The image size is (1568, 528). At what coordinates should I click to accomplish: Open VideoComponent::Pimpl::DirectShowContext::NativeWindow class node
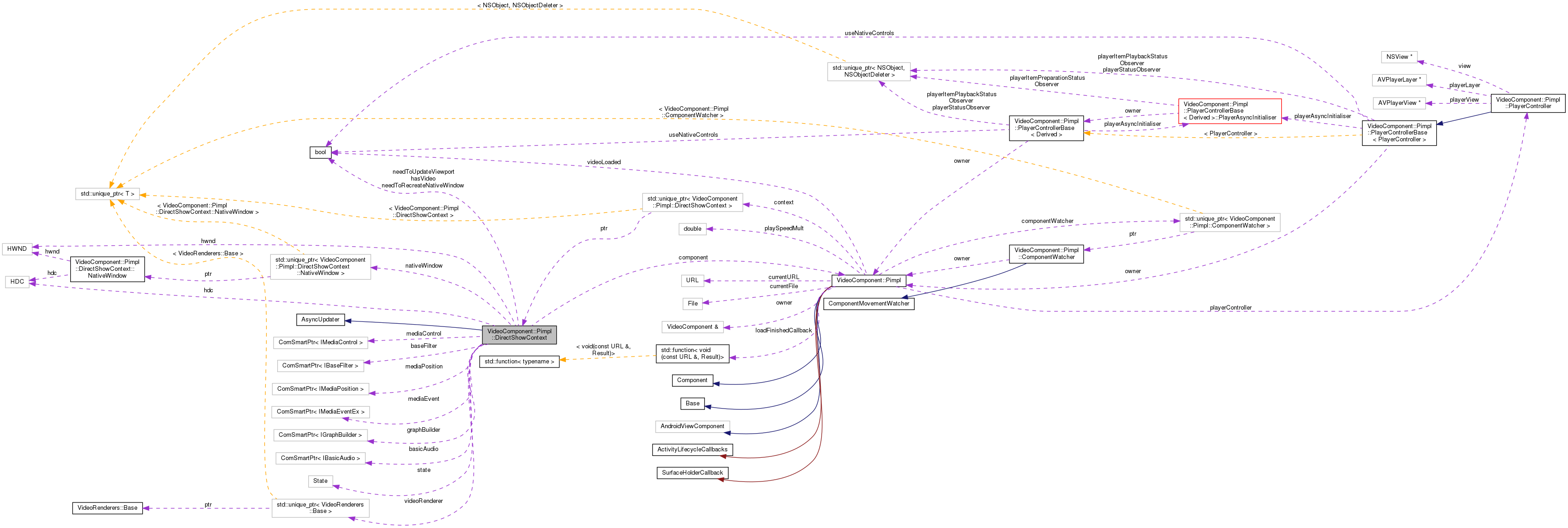[107, 269]
